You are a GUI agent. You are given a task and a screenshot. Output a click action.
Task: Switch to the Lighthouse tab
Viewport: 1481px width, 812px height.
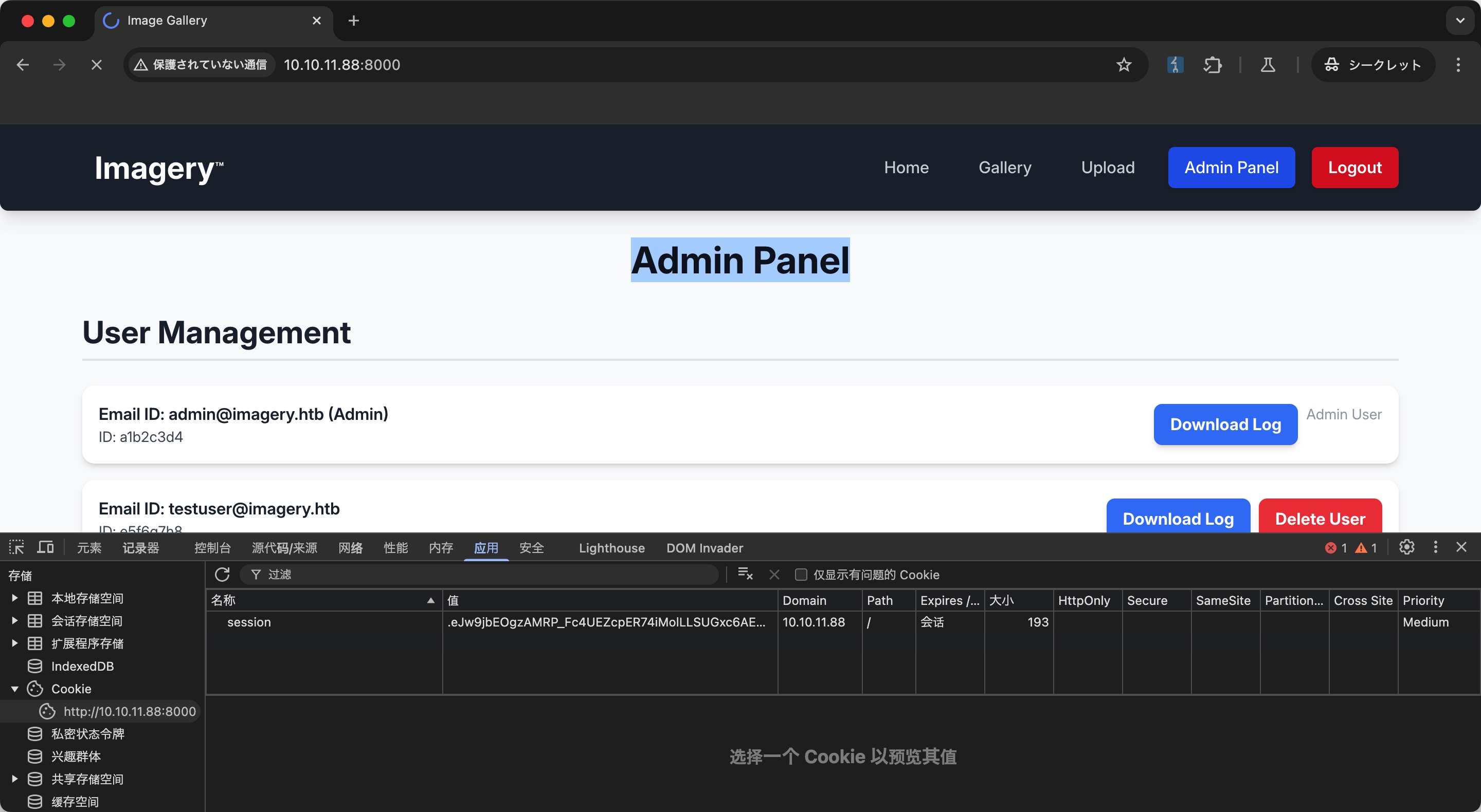611,548
